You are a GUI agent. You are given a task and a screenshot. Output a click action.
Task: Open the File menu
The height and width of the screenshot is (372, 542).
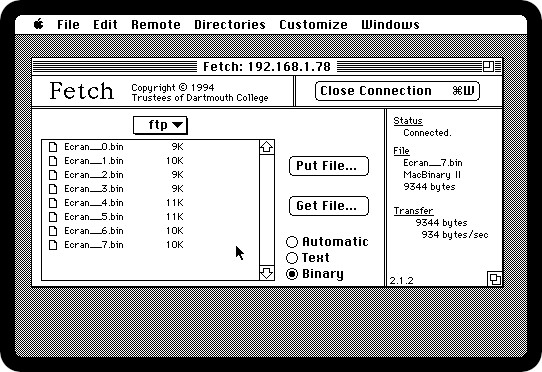(x=68, y=25)
